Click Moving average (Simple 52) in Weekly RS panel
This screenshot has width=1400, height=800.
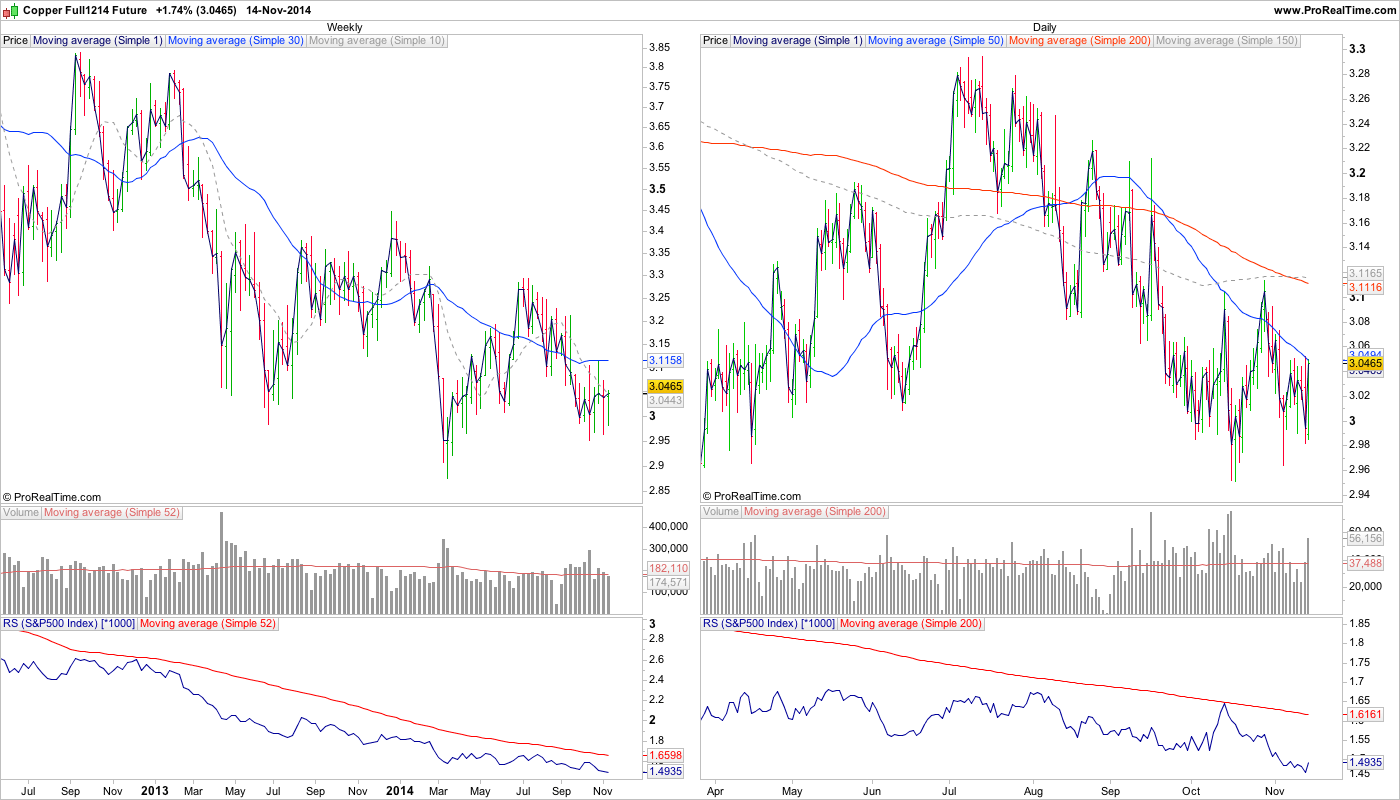[x=206, y=623]
